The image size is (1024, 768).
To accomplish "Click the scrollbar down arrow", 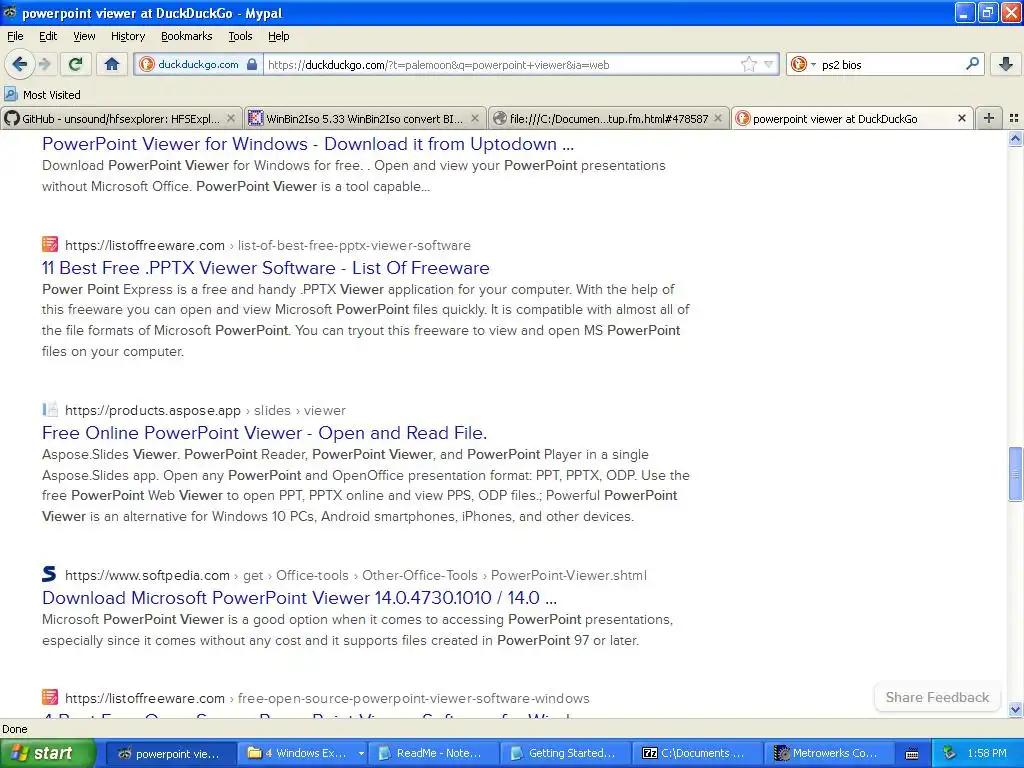I will 1015,709.
